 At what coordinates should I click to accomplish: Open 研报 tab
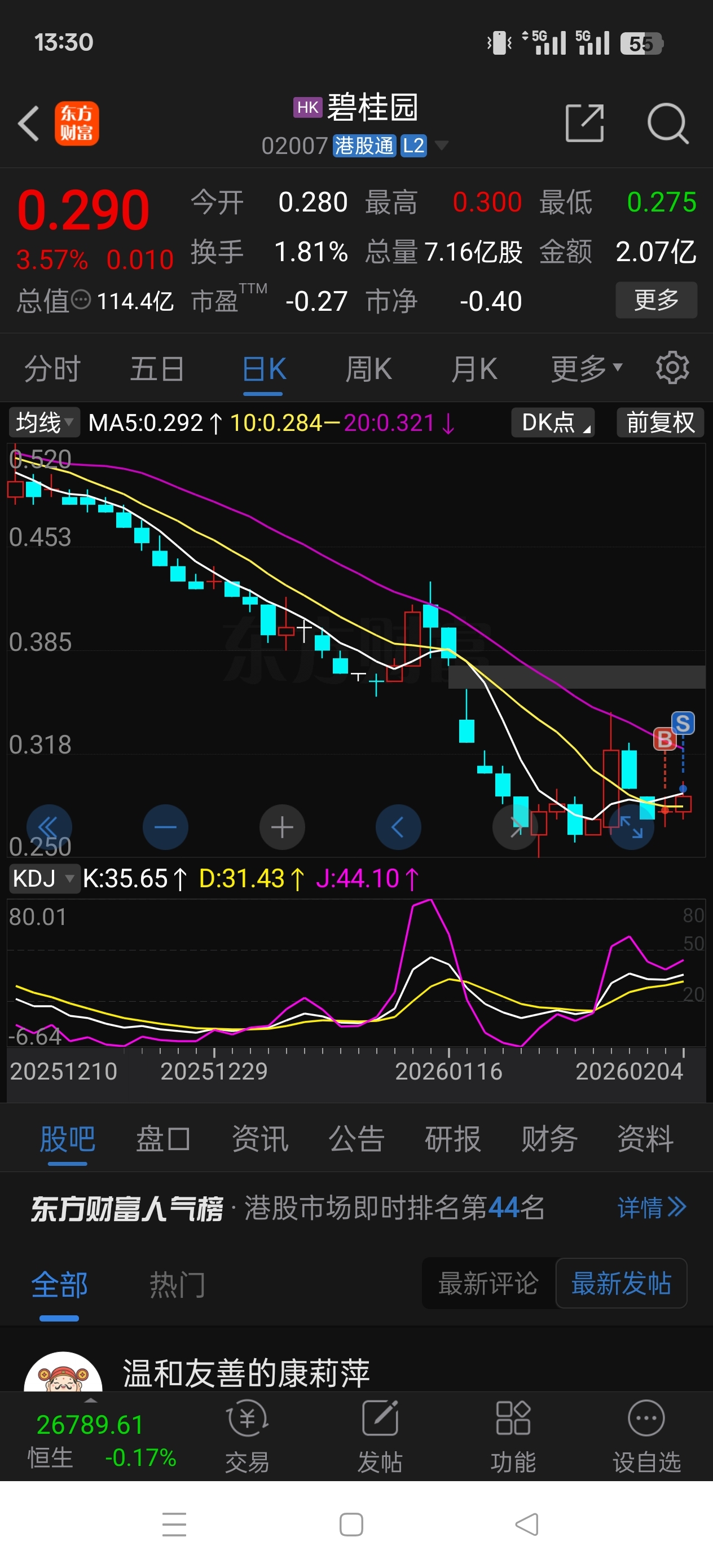[x=452, y=1138]
